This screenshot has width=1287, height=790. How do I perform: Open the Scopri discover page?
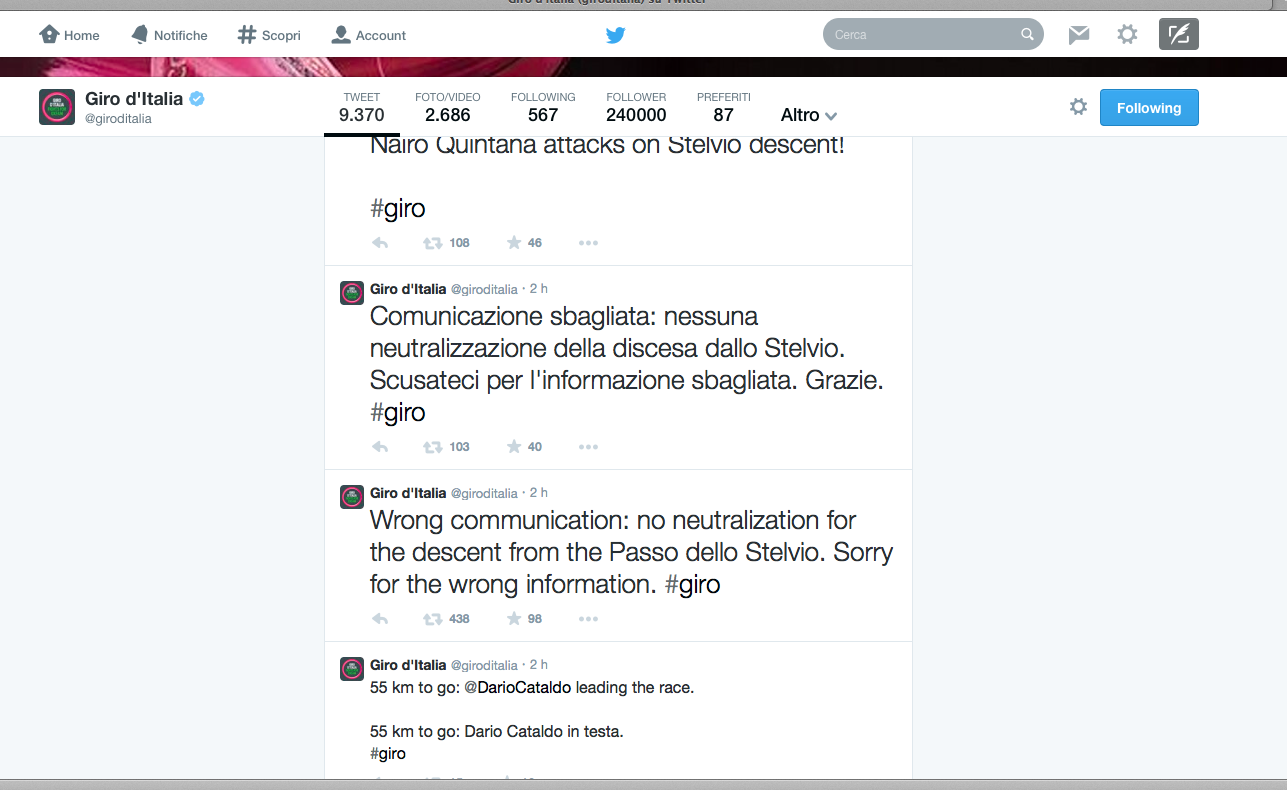coord(269,35)
